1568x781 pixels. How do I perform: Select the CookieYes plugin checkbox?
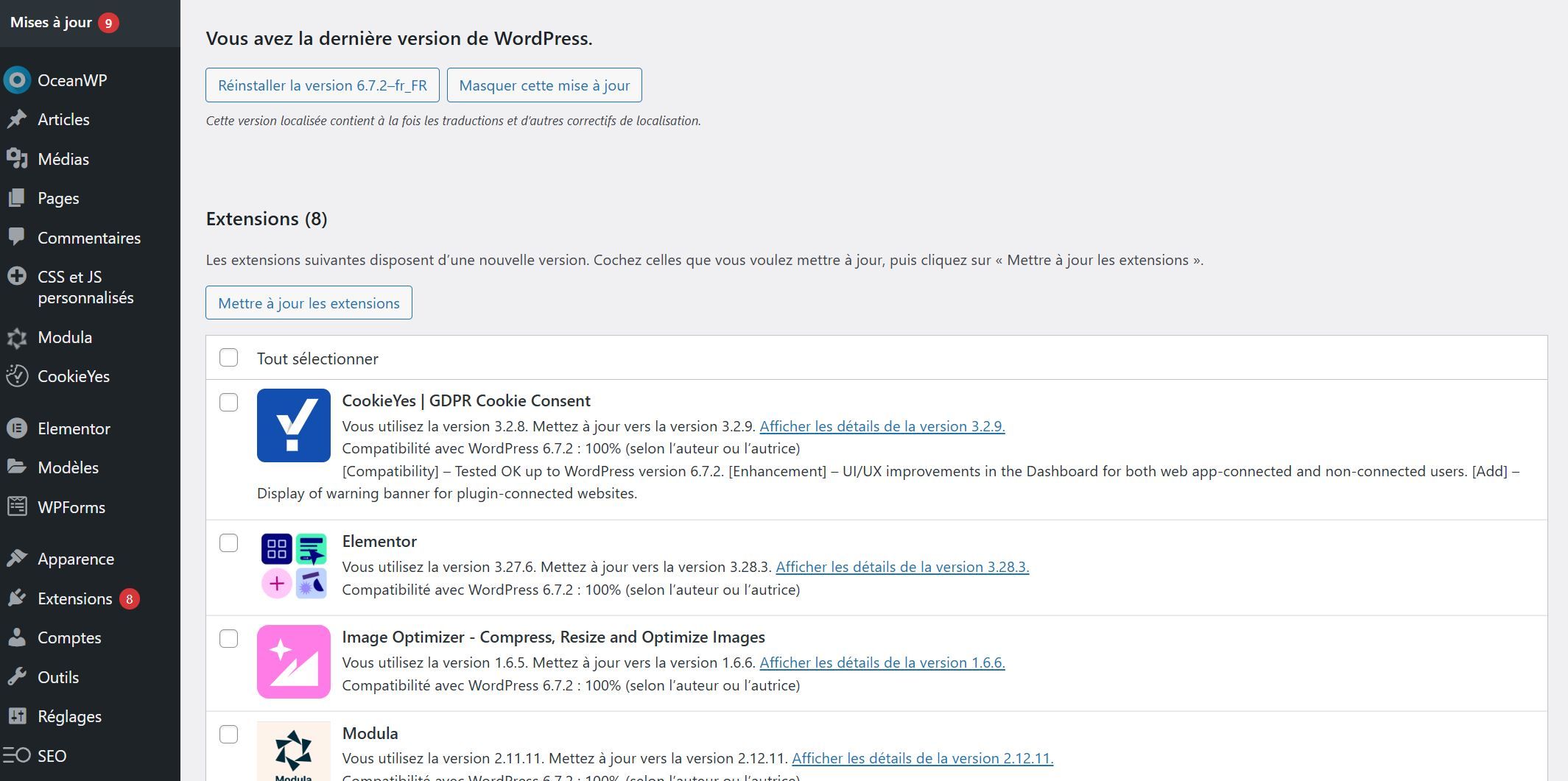tap(229, 402)
